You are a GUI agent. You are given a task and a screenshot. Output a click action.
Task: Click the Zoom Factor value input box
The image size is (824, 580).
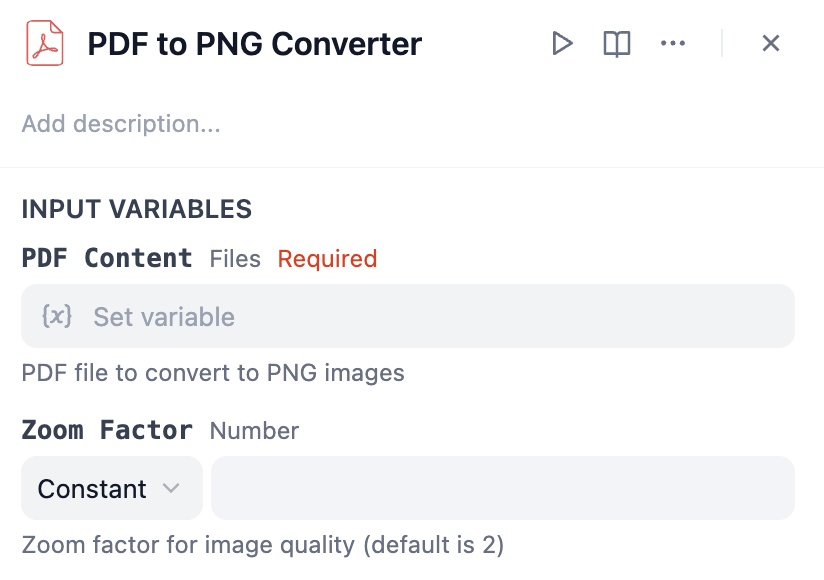click(502, 488)
